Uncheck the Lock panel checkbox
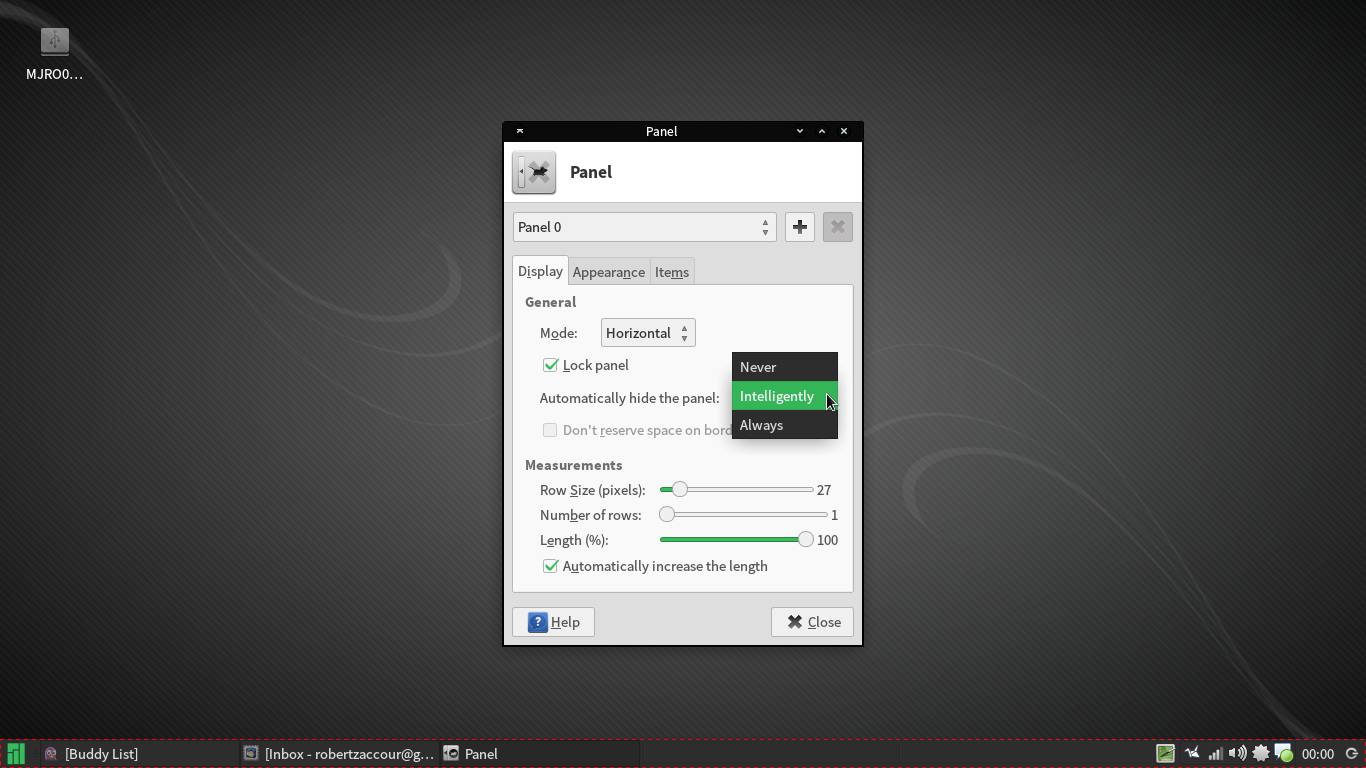1366x768 pixels. [x=550, y=365]
